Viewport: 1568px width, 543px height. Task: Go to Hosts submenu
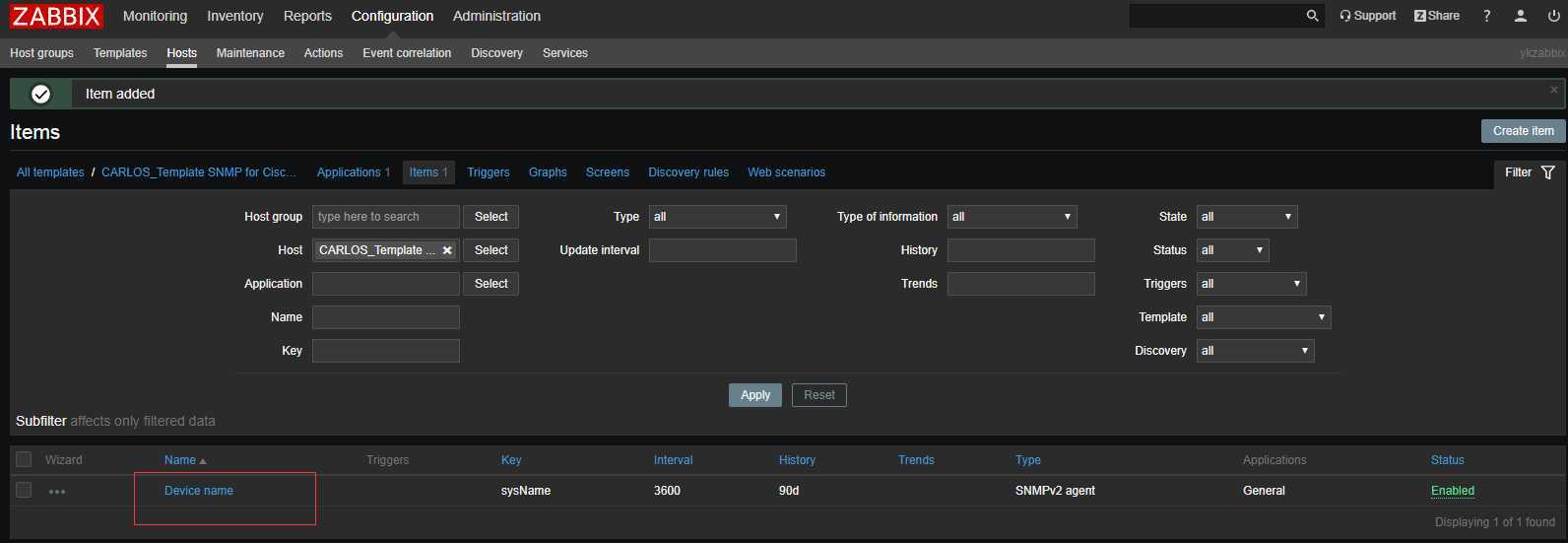point(181,53)
